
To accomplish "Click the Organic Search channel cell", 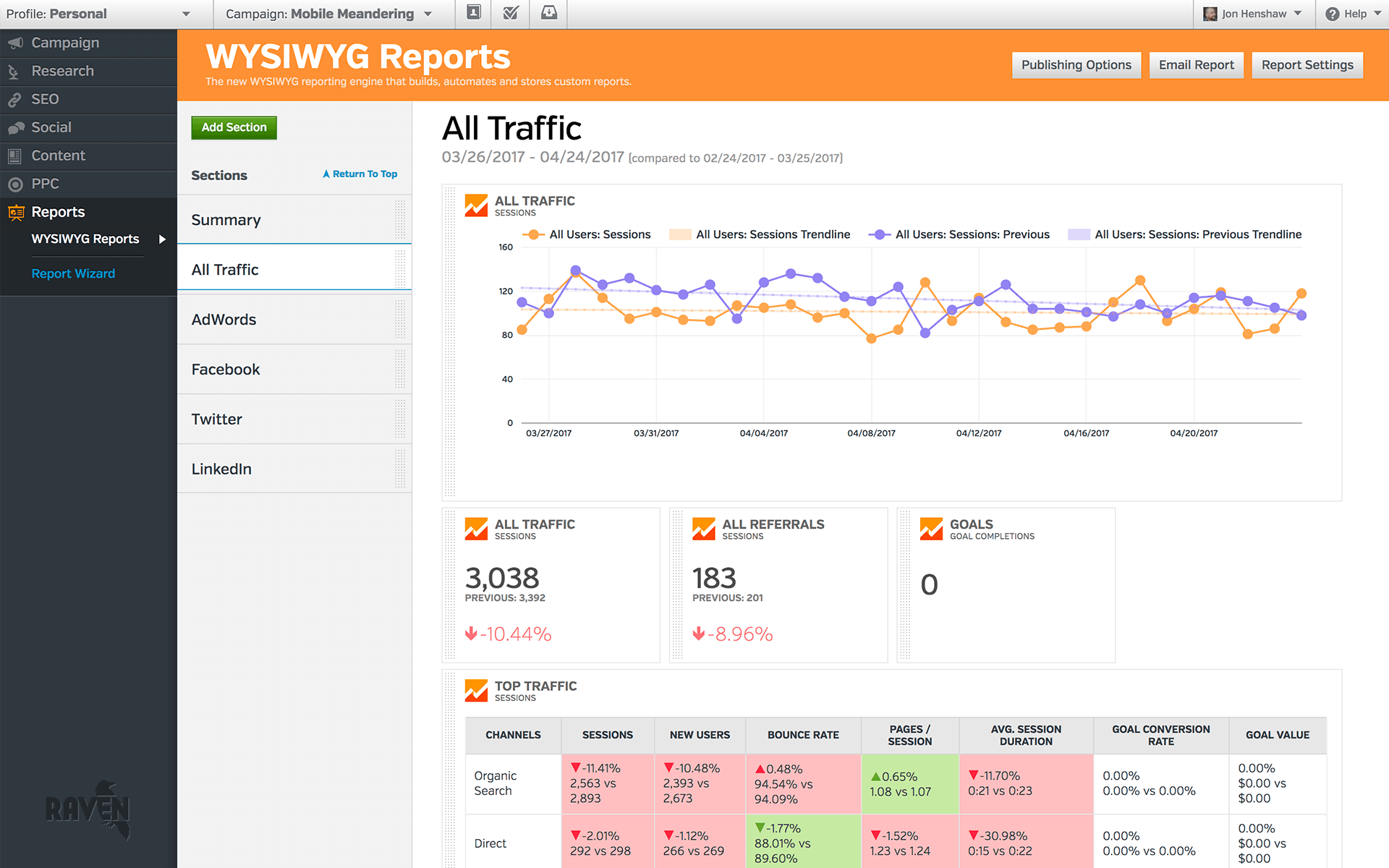I will click(x=513, y=783).
